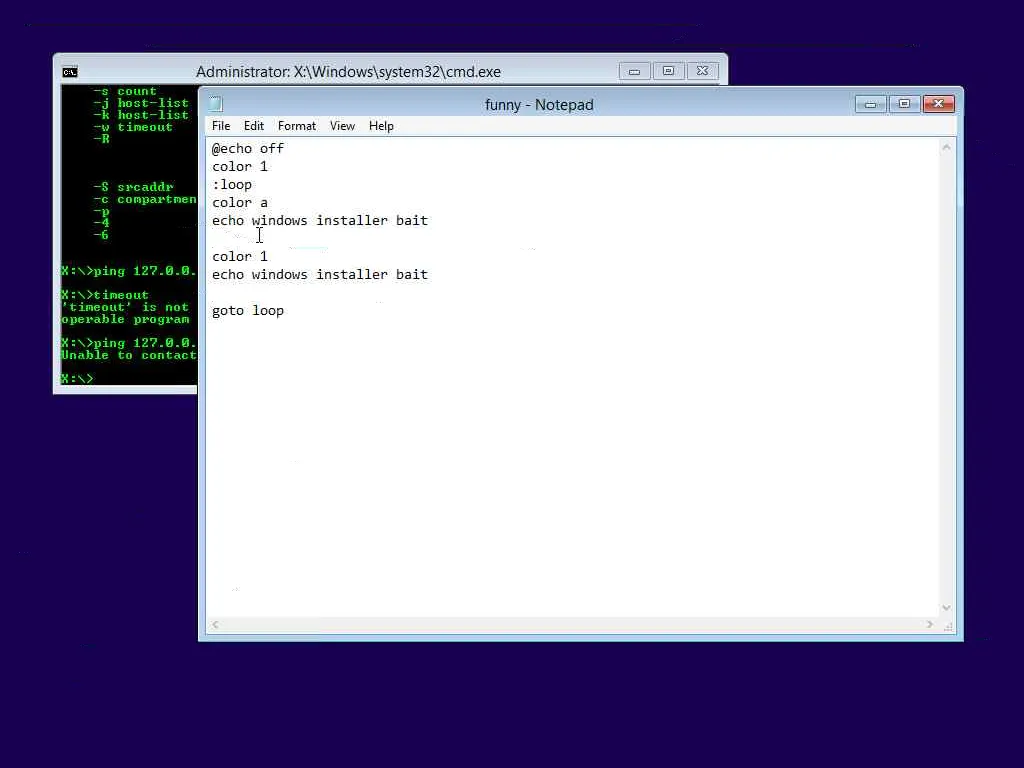The height and width of the screenshot is (768, 1024).
Task: Click the first 'echo windows installer bait' line
Action: (x=320, y=221)
